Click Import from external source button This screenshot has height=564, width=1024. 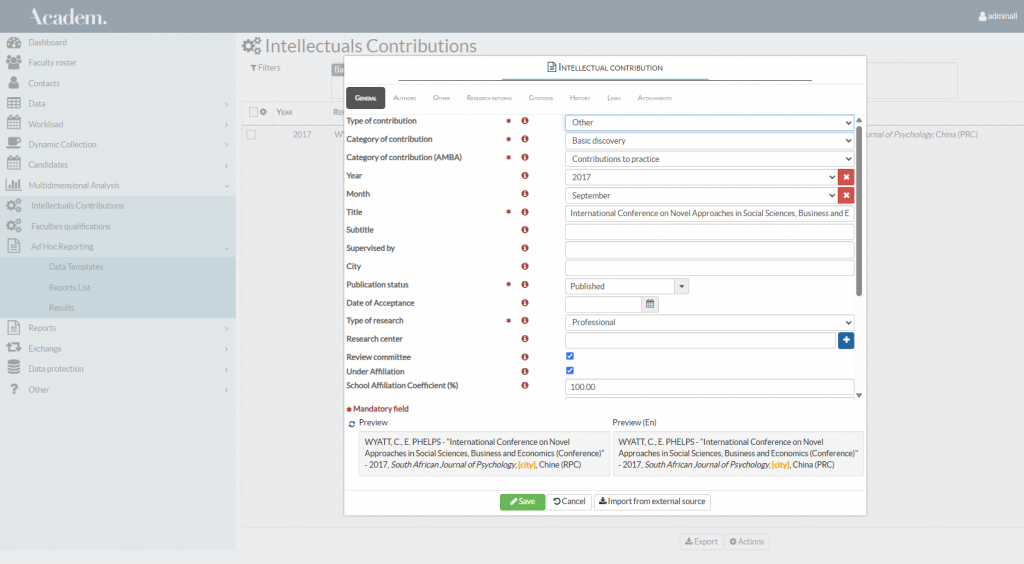[652, 501]
